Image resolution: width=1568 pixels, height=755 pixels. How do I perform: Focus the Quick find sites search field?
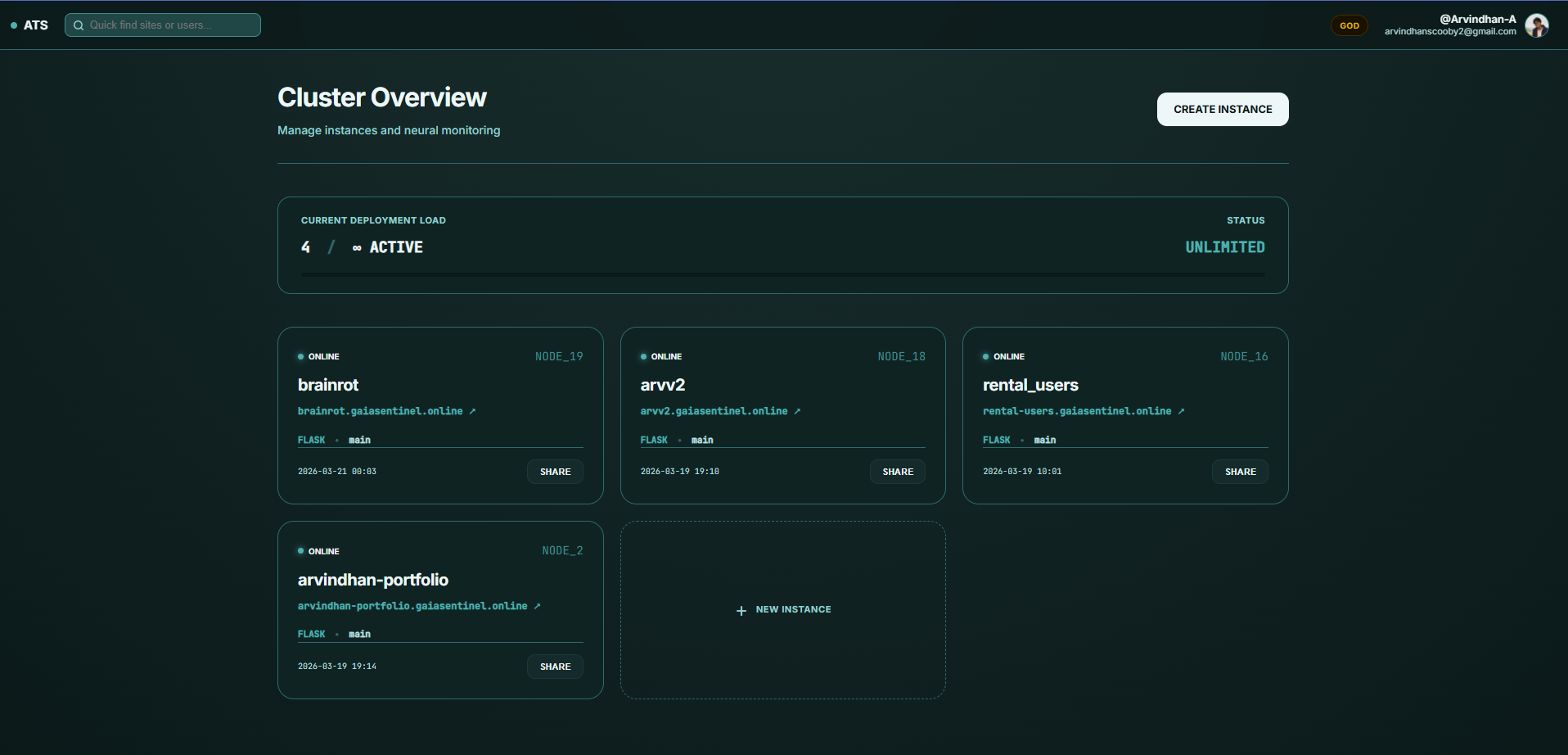click(x=172, y=25)
